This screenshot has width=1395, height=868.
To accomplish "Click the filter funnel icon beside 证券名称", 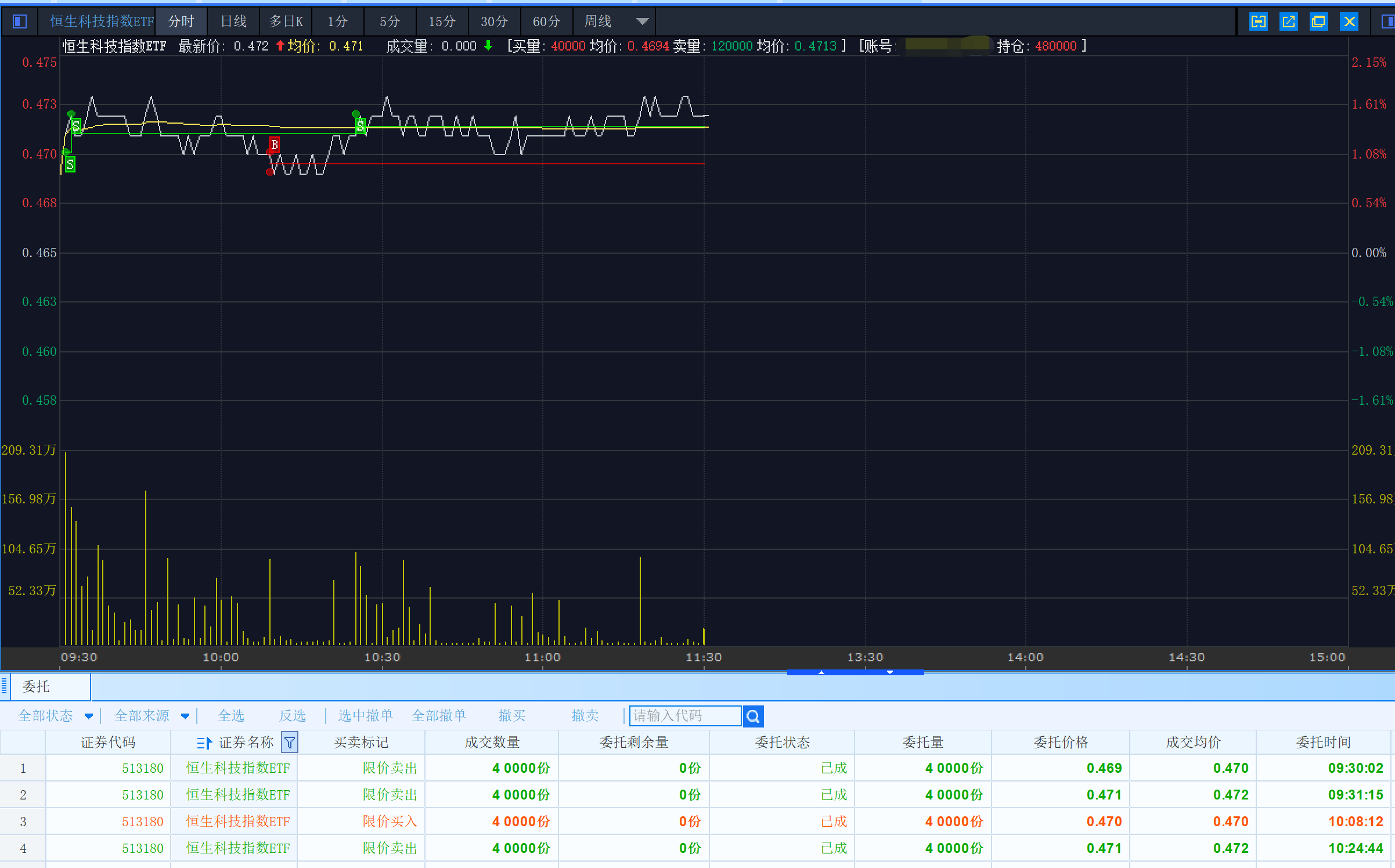I will [289, 742].
